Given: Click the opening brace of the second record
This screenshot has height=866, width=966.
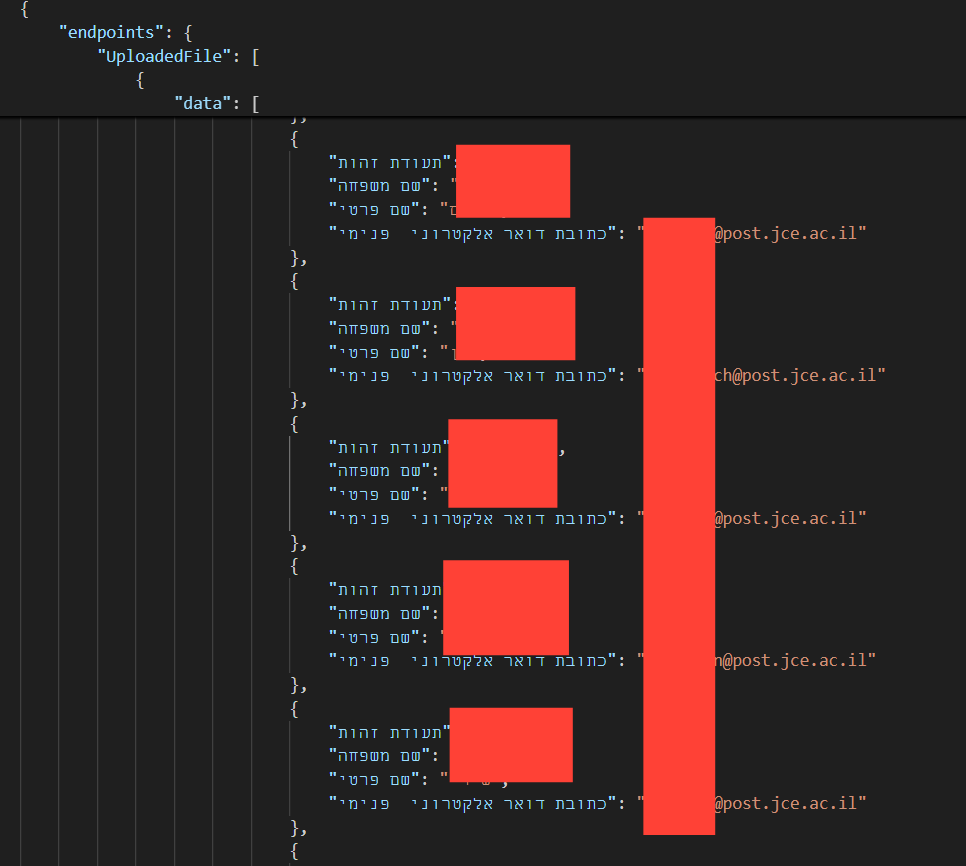Looking at the screenshot, I should [294, 281].
